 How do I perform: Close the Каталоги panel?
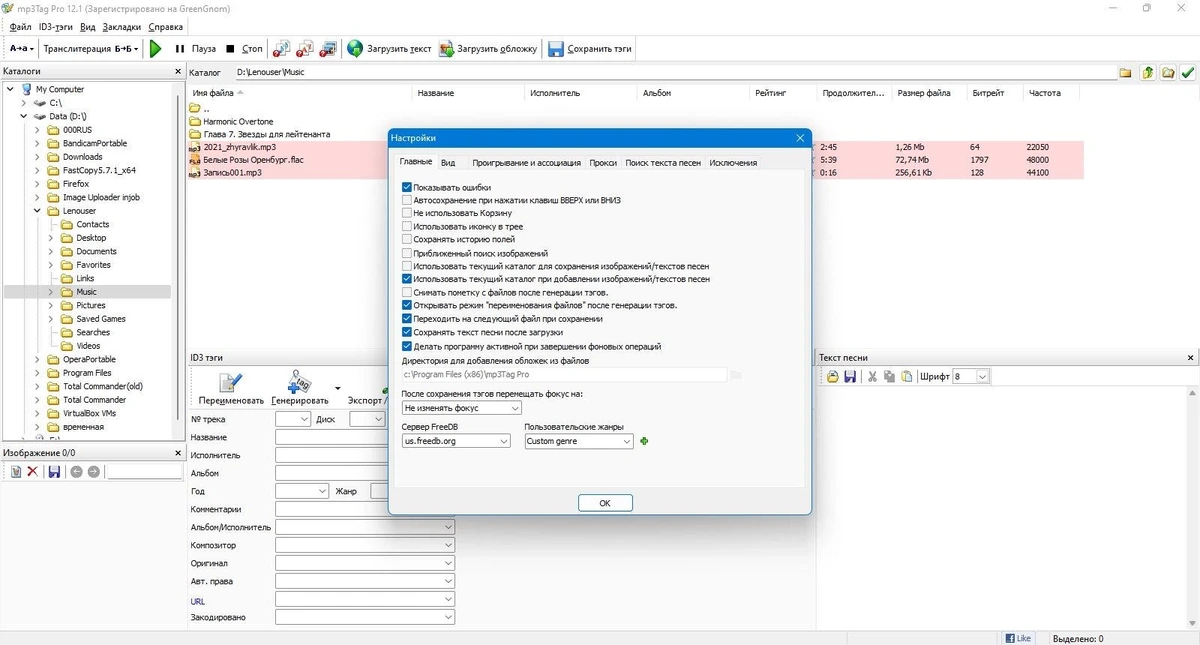[176, 71]
